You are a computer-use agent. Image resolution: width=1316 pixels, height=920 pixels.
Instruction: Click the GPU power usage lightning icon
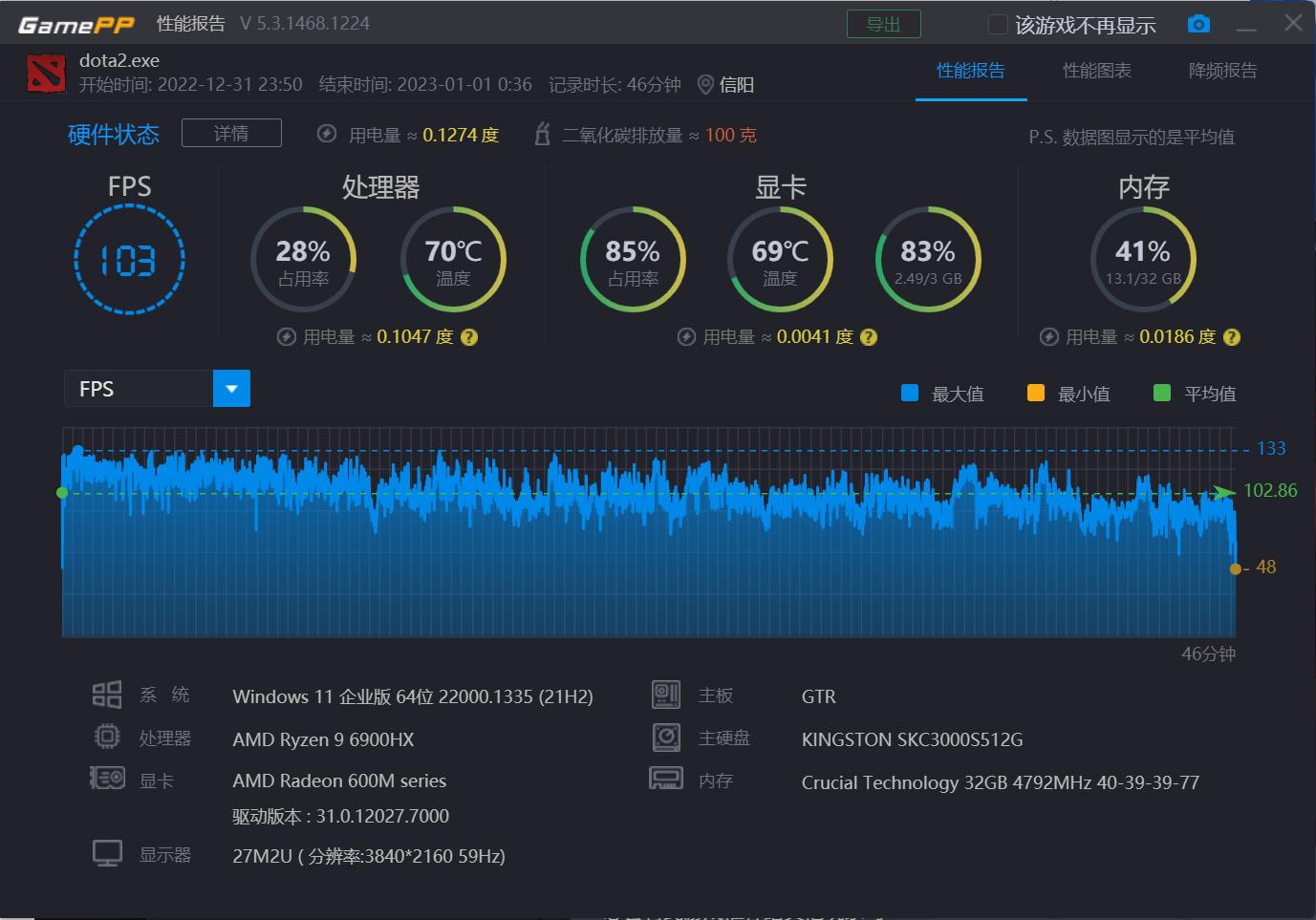tap(686, 336)
